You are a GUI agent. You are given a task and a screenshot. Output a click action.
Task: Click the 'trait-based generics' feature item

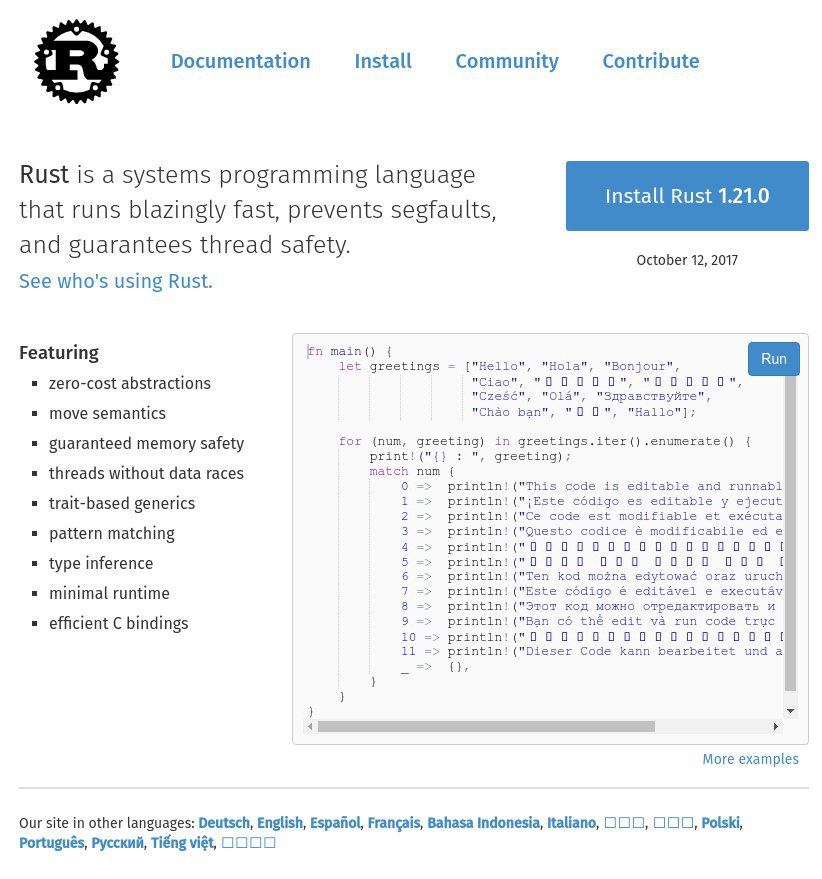(122, 503)
